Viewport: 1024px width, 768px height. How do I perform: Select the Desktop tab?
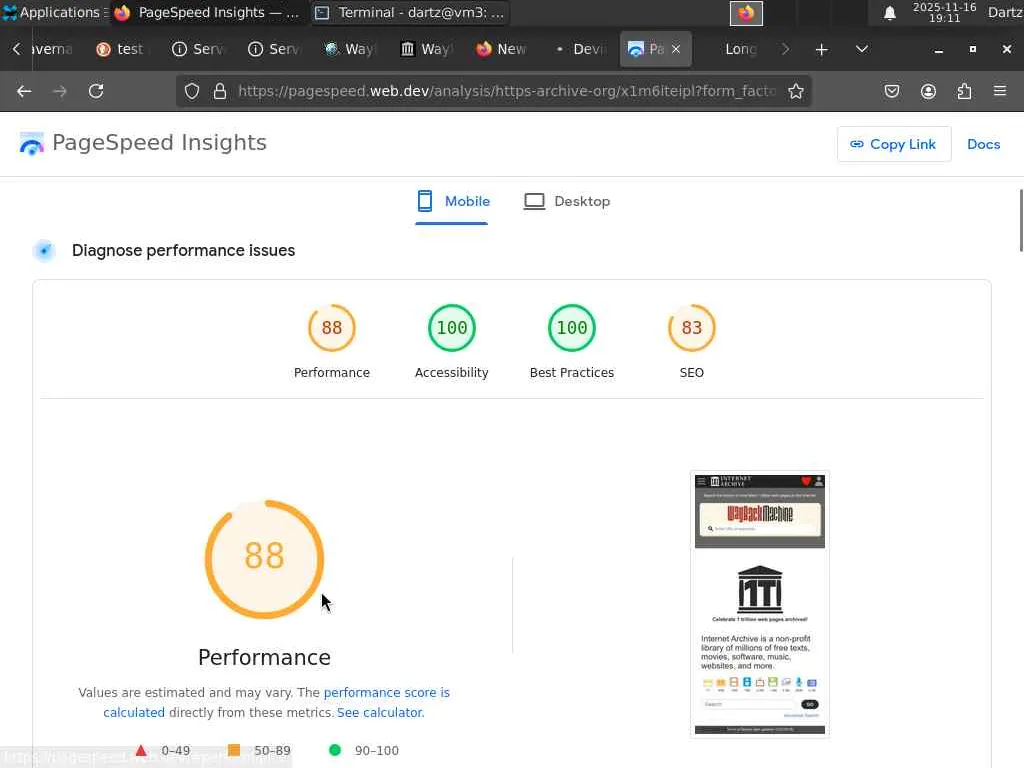567,202
